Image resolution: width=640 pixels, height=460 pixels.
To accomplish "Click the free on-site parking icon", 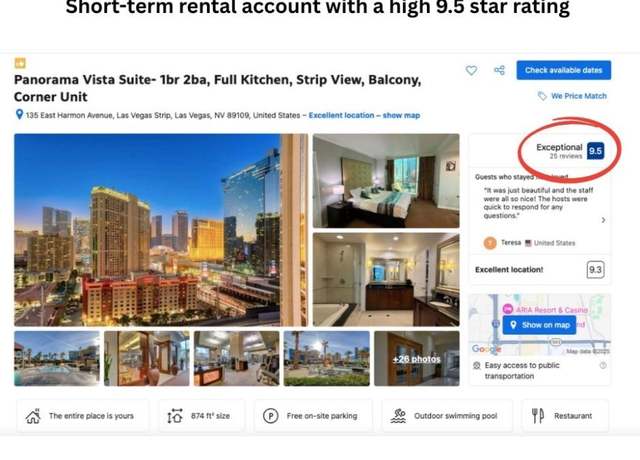I will (x=270, y=416).
